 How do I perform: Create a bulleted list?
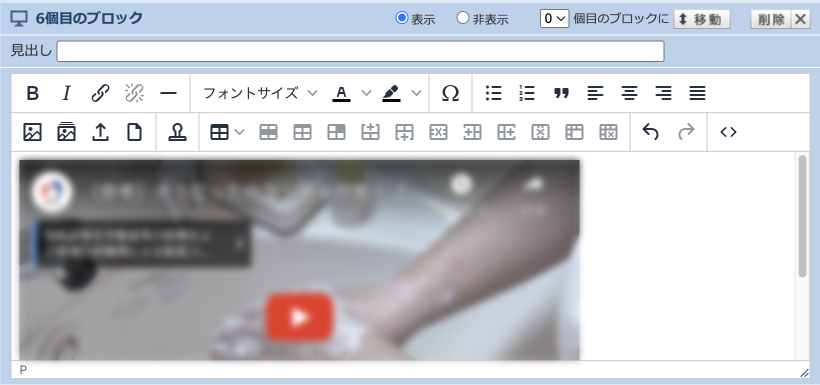(493, 94)
